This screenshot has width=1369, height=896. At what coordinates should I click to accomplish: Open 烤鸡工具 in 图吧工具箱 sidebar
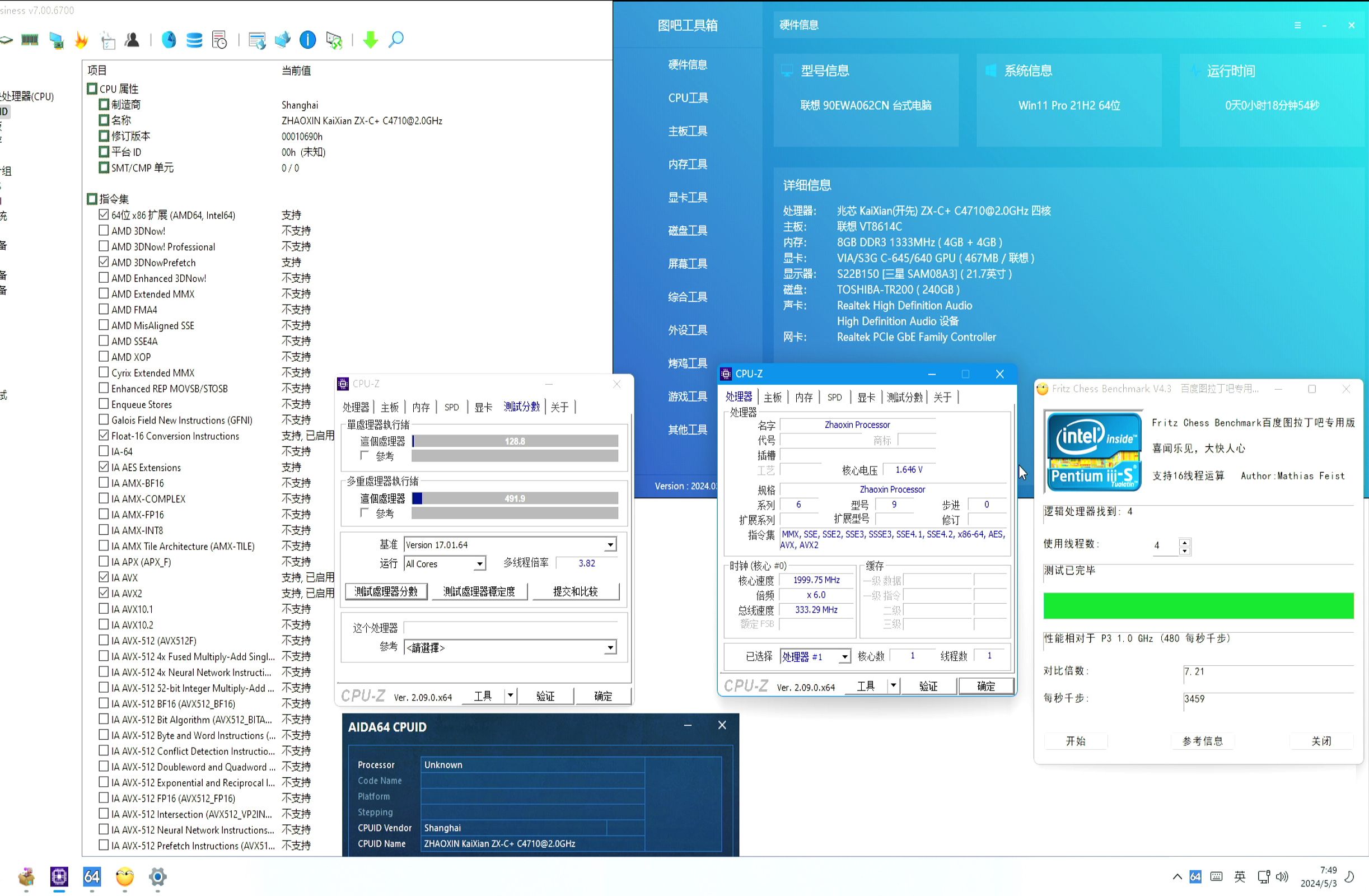click(x=688, y=363)
